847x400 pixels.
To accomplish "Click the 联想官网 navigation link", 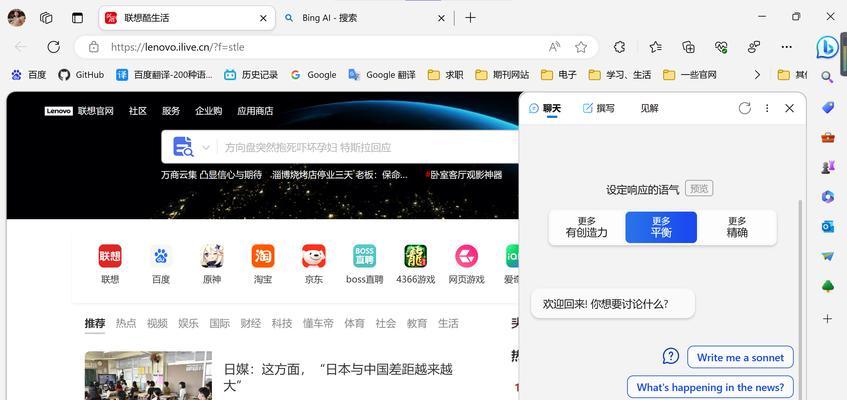I will click(96, 111).
